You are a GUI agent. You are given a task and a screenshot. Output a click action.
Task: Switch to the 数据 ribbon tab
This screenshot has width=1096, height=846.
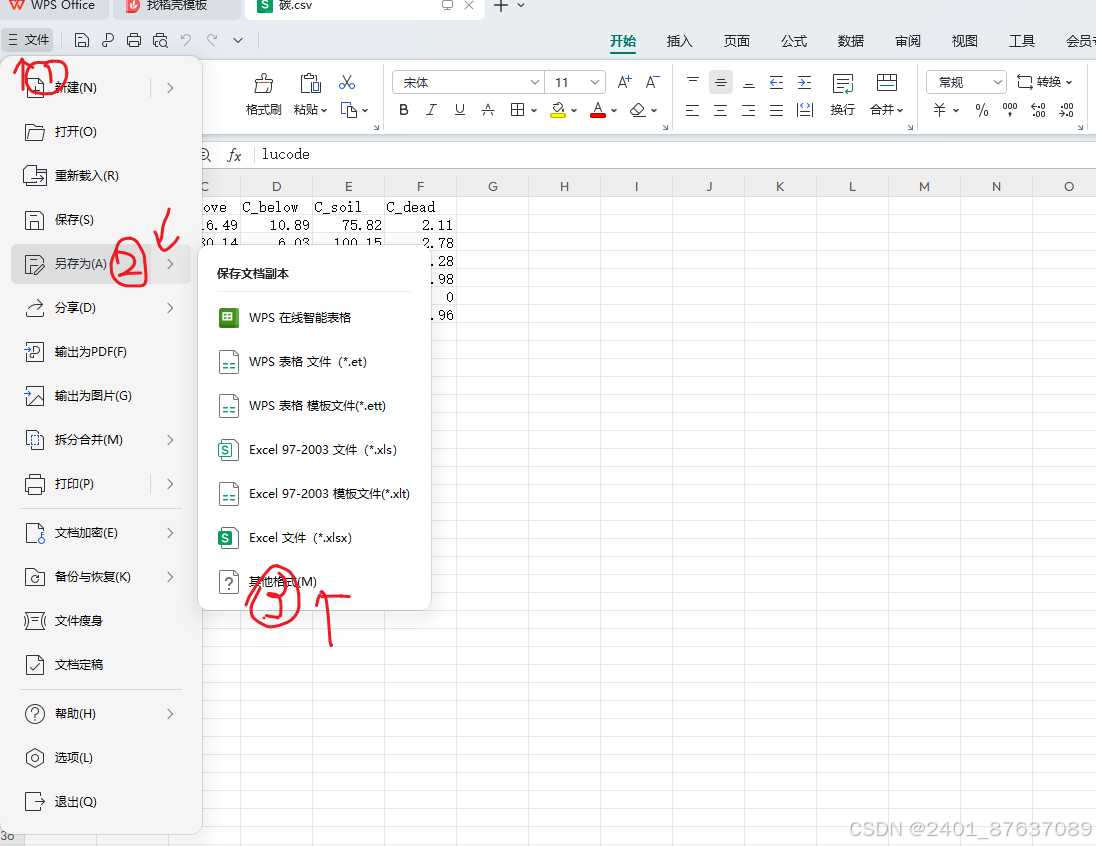click(851, 41)
